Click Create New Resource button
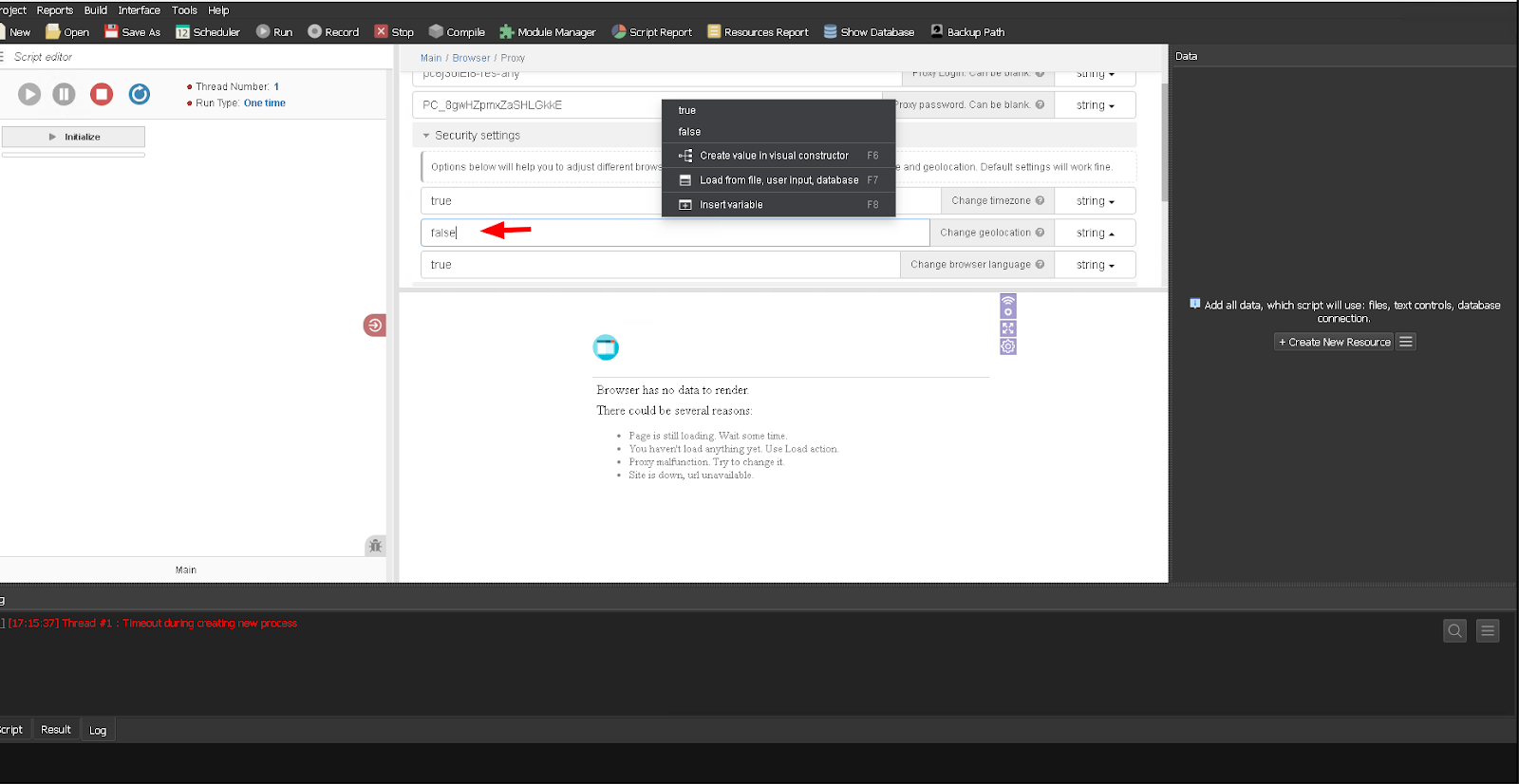Image resolution: width=1519 pixels, height=784 pixels. (1334, 343)
